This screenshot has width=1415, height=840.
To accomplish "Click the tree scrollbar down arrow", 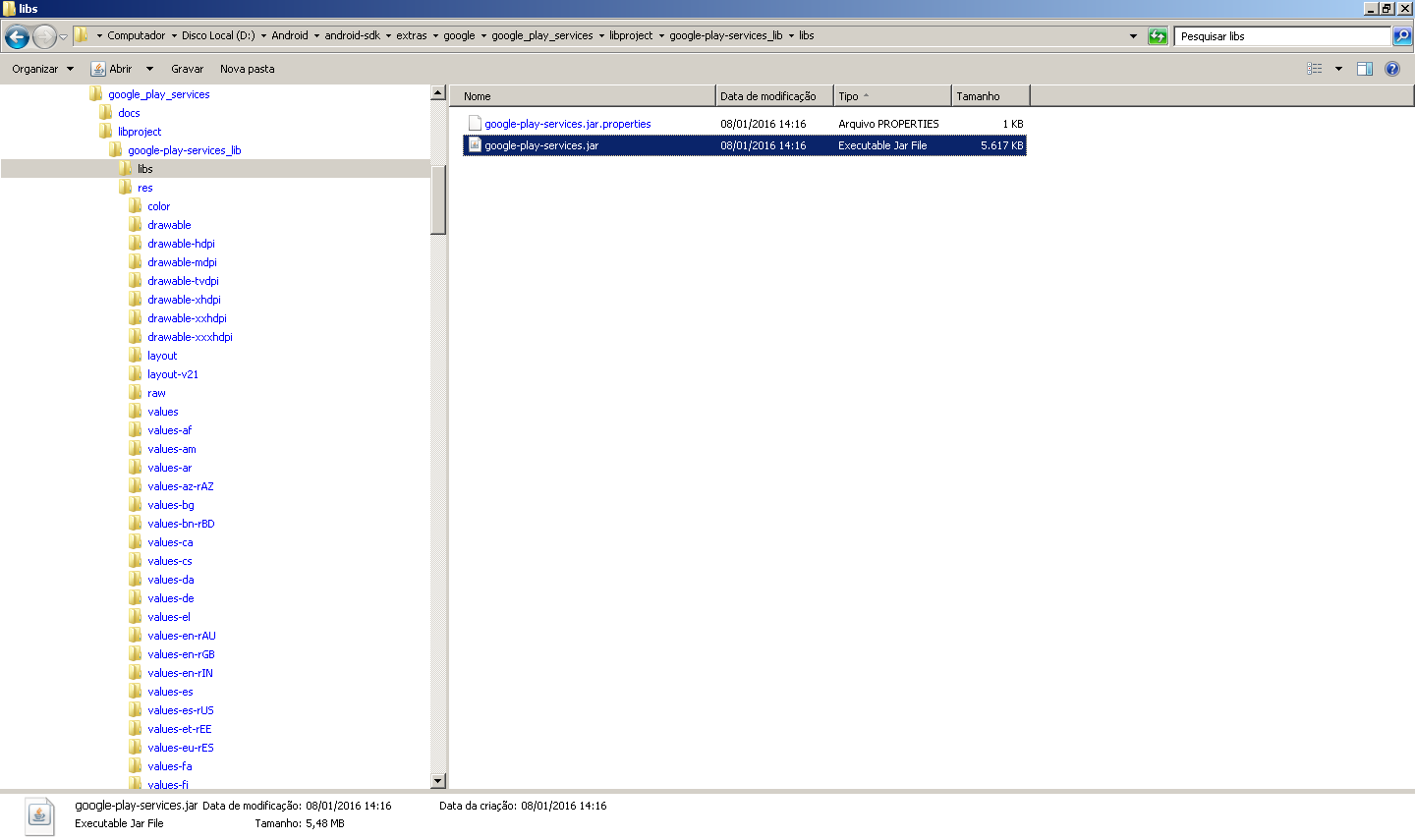I will 438,781.
